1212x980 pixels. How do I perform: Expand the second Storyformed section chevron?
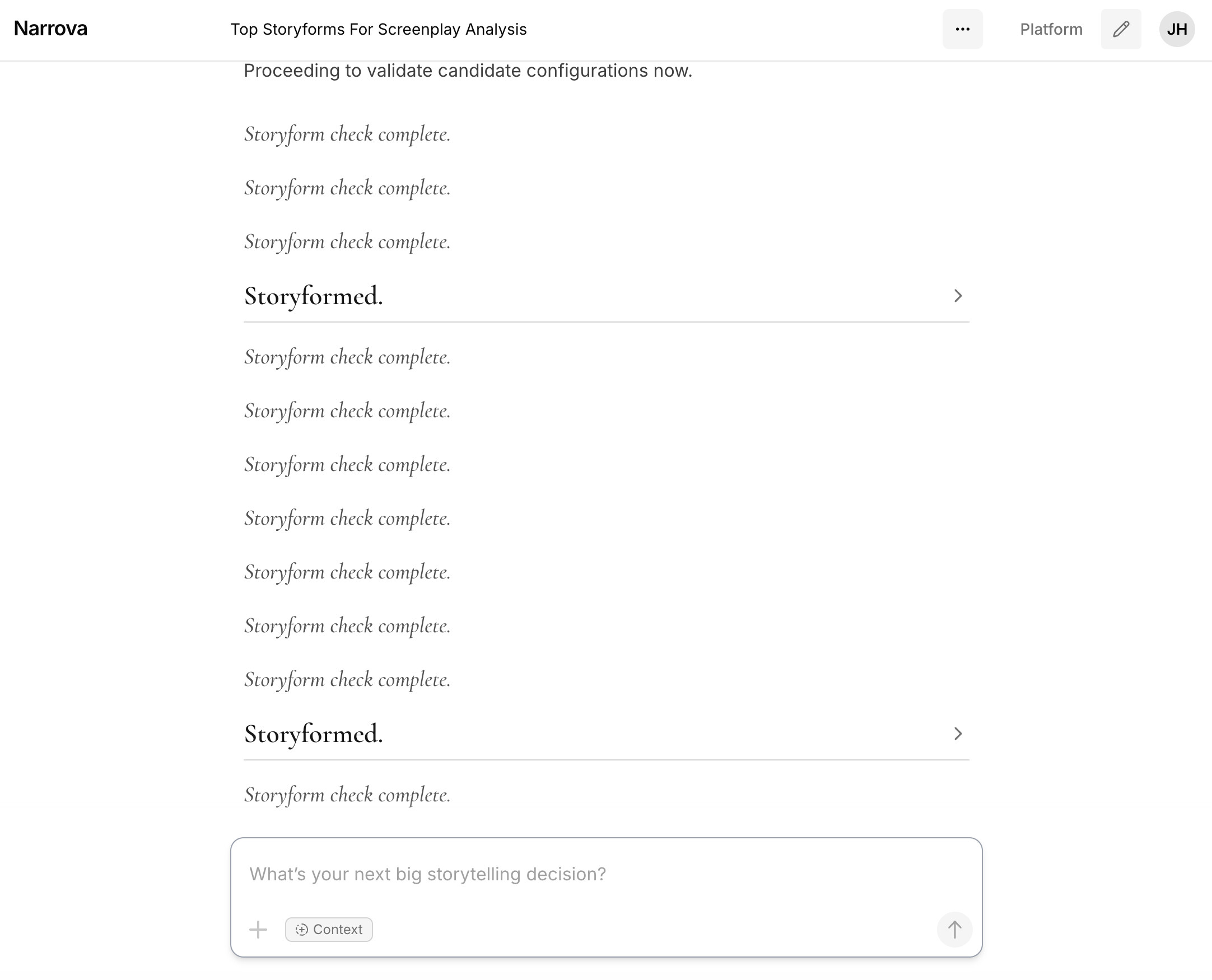(957, 733)
